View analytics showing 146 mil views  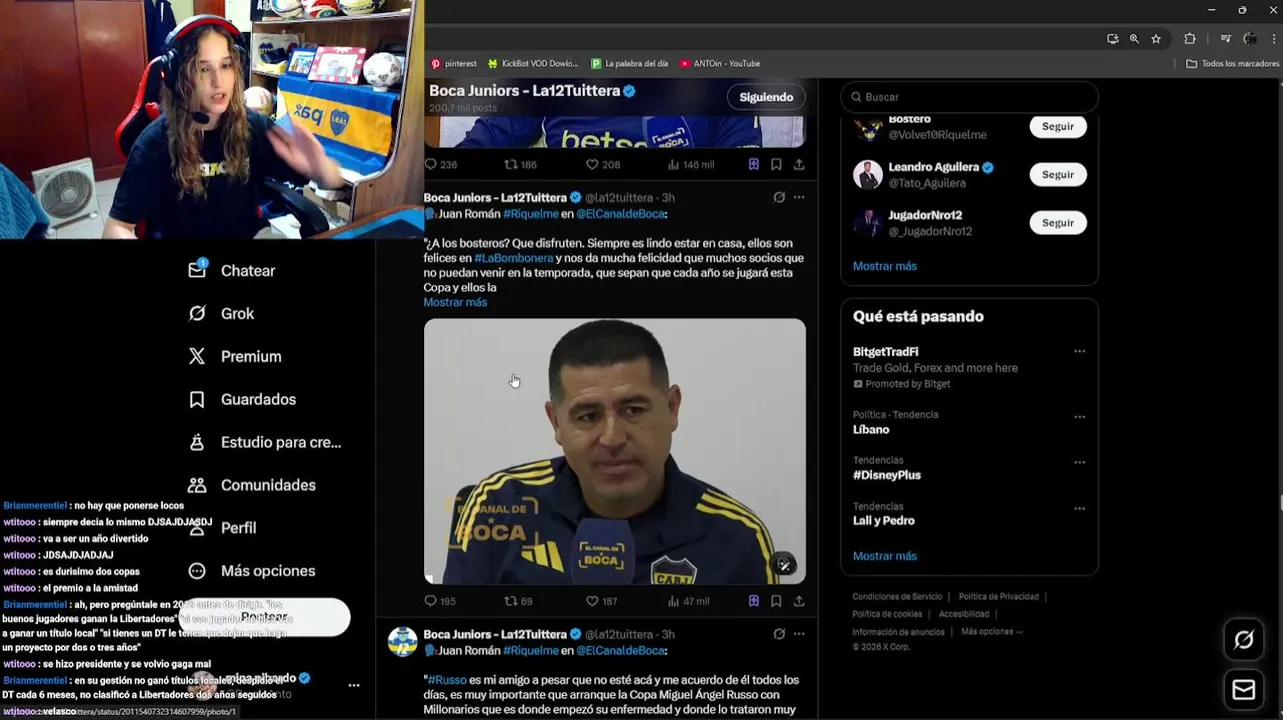690,165
